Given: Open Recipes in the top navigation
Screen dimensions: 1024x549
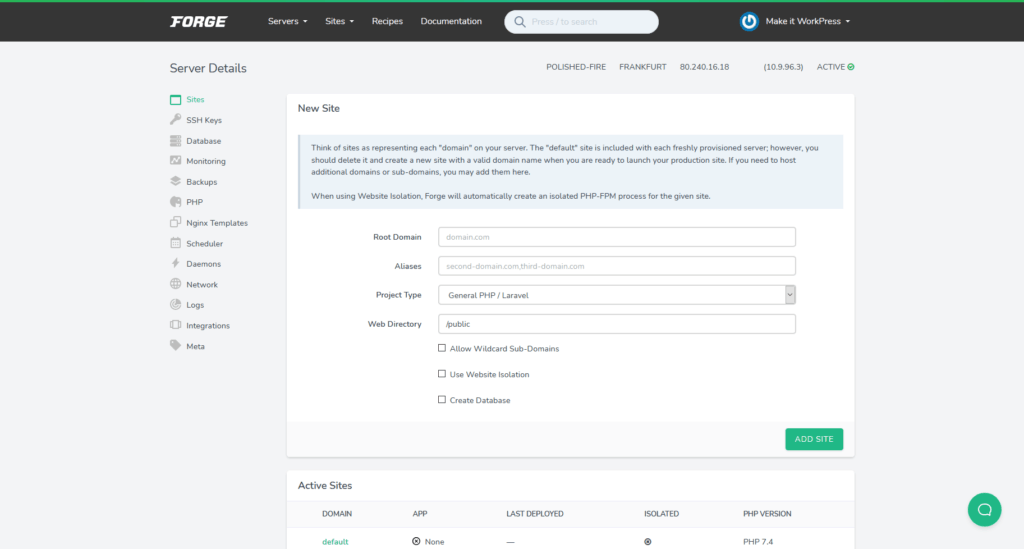Looking at the screenshot, I should [387, 22].
